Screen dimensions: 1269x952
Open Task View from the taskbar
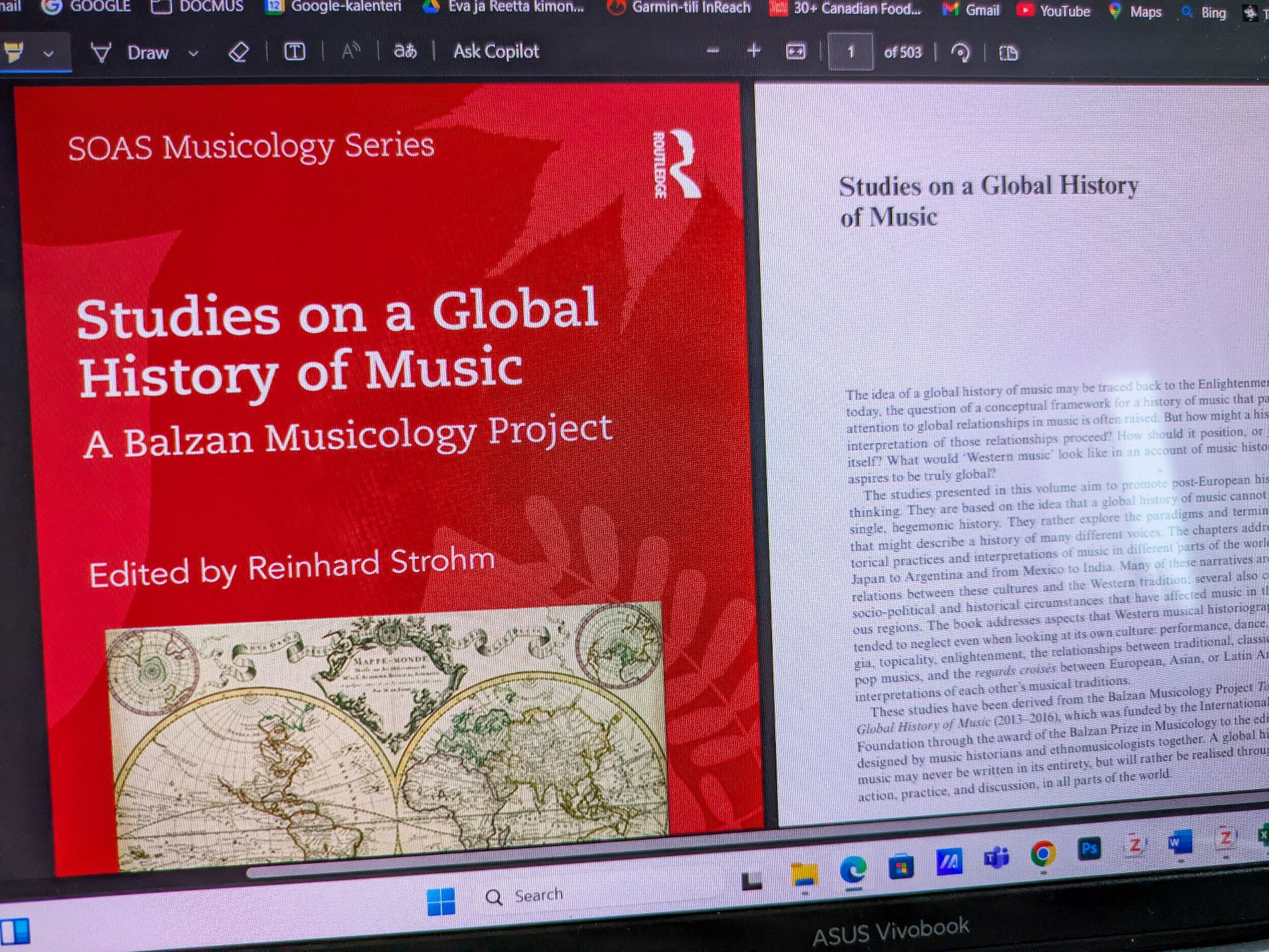751,880
